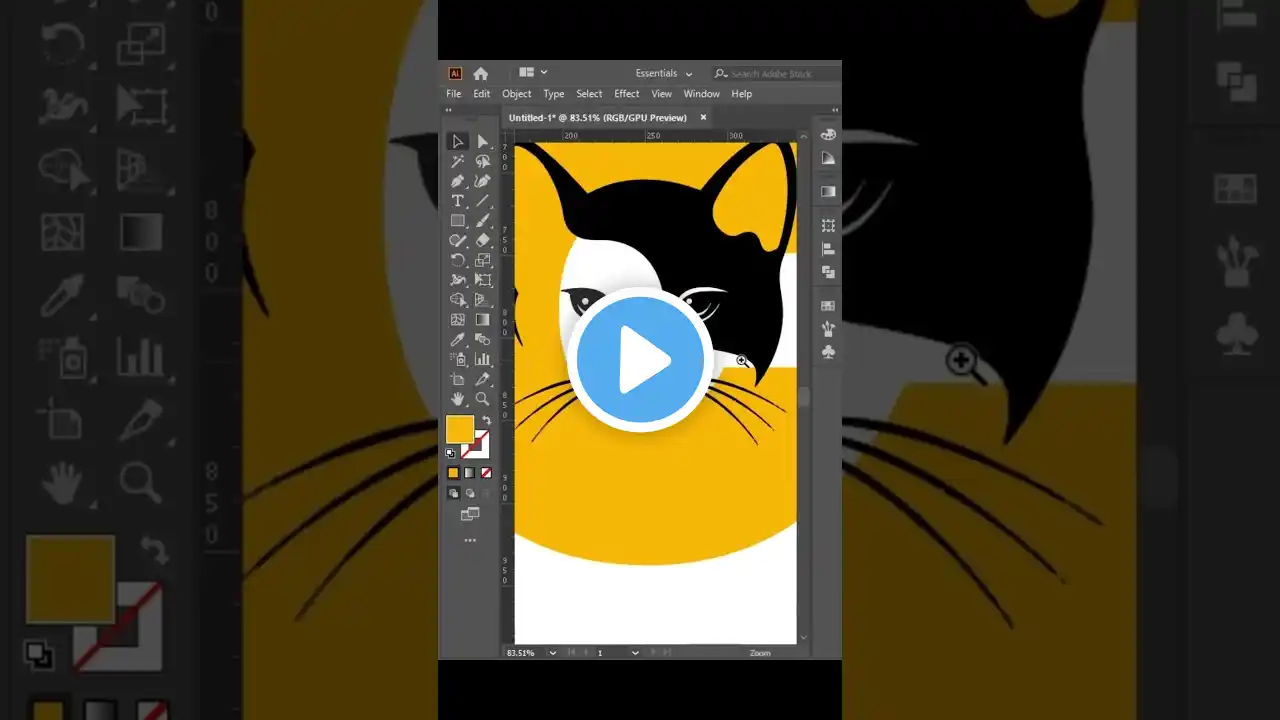This screenshot has height=720, width=1280.
Task: Select the Symbol Sprayer tool
Action: click(x=458, y=359)
